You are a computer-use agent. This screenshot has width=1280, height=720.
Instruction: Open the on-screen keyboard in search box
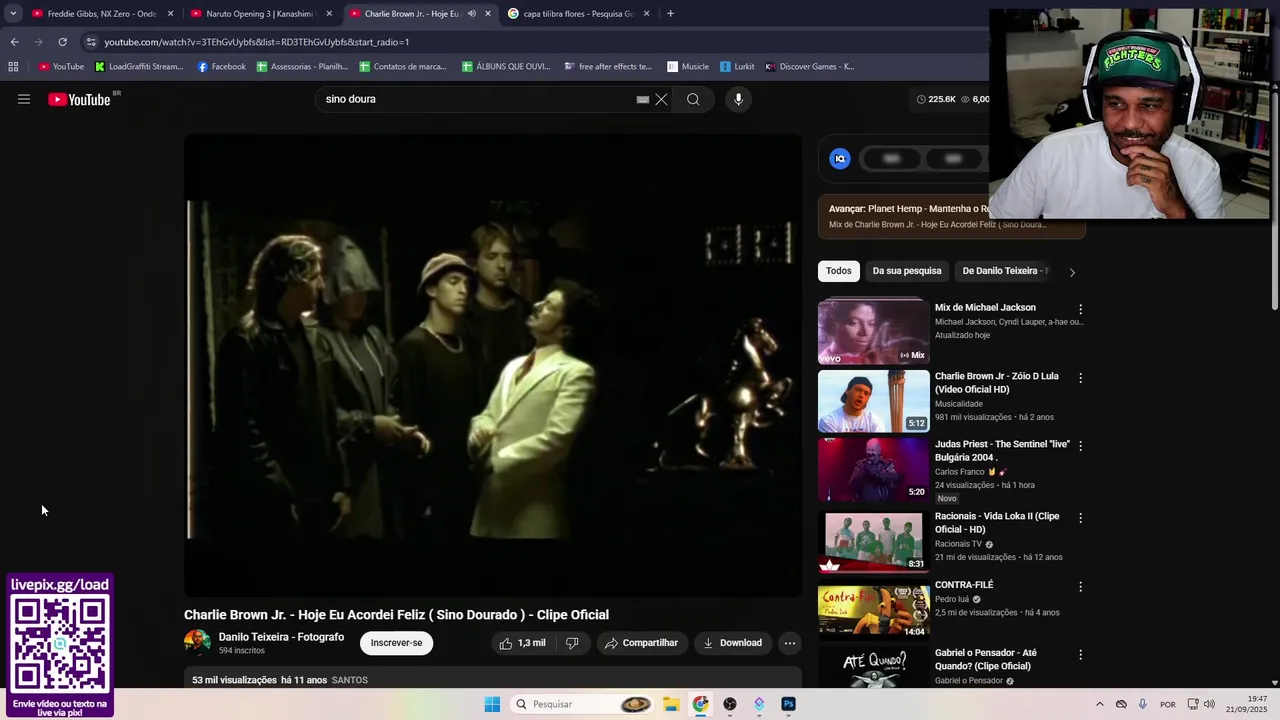pos(643,99)
